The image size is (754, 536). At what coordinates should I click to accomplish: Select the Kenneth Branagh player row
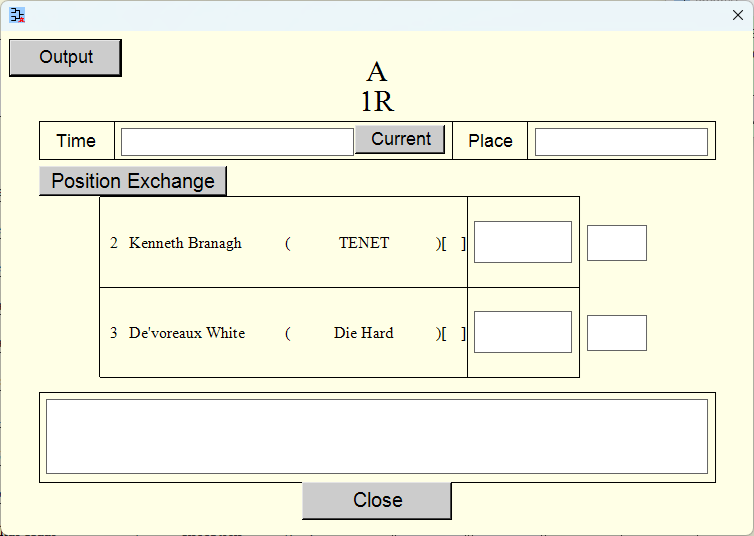tap(283, 242)
